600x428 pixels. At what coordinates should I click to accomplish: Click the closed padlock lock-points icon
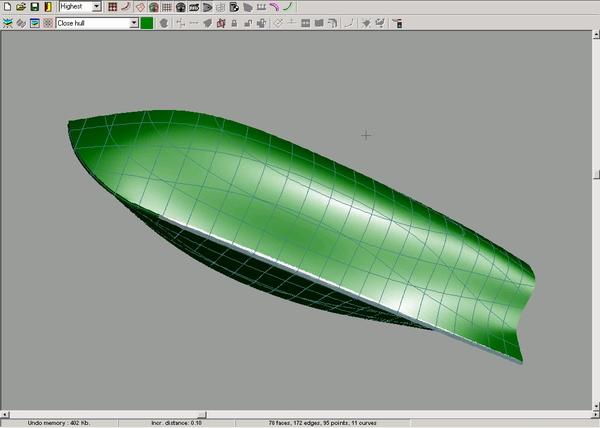234,23
